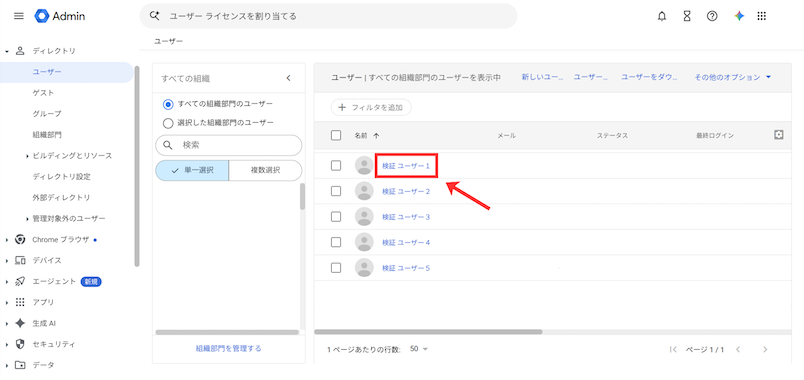Toggle the select-all users checkbox
This screenshot has width=804, height=380.
tap(336, 135)
